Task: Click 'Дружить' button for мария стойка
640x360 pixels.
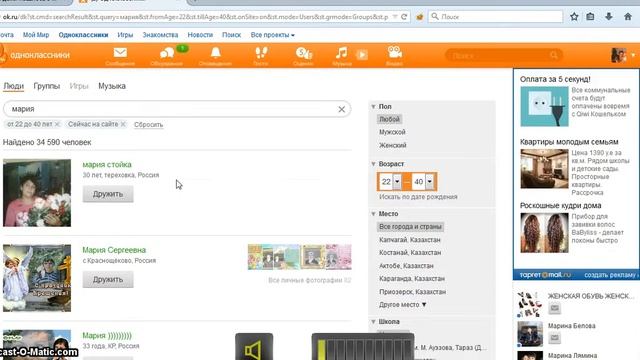Action: pyautogui.click(x=108, y=194)
